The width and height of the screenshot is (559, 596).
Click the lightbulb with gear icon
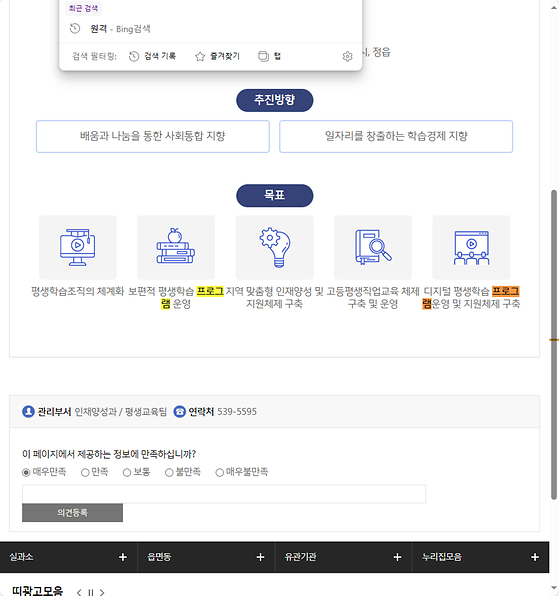(x=275, y=247)
